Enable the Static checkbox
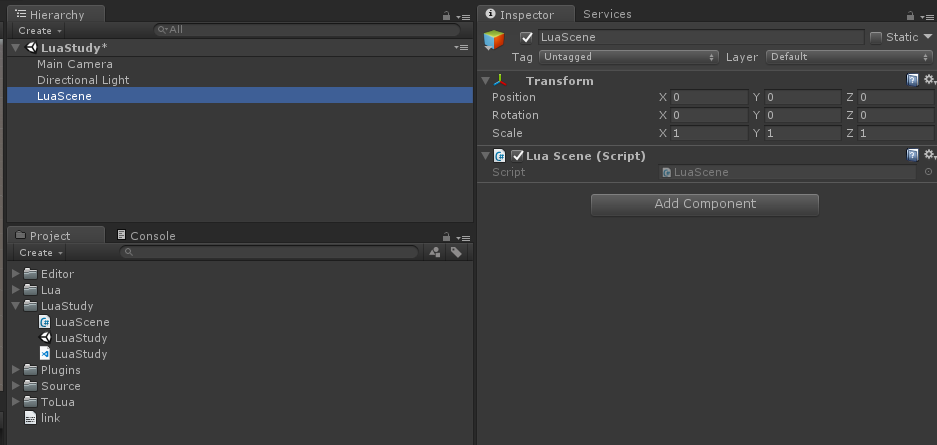Viewport: 937px width, 445px height. [876, 37]
